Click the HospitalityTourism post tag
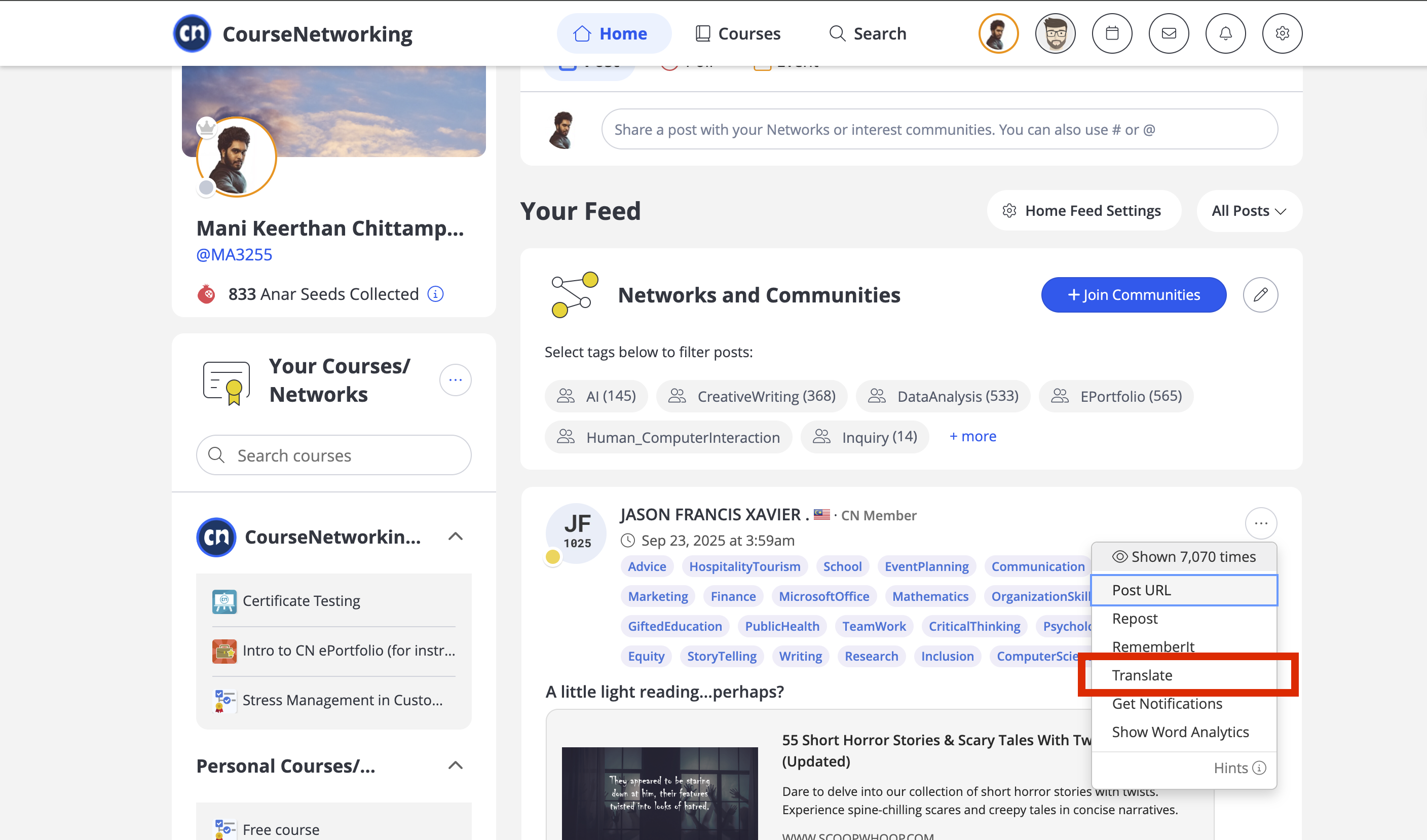This screenshot has height=840, width=1427. [x=744, y=566]
